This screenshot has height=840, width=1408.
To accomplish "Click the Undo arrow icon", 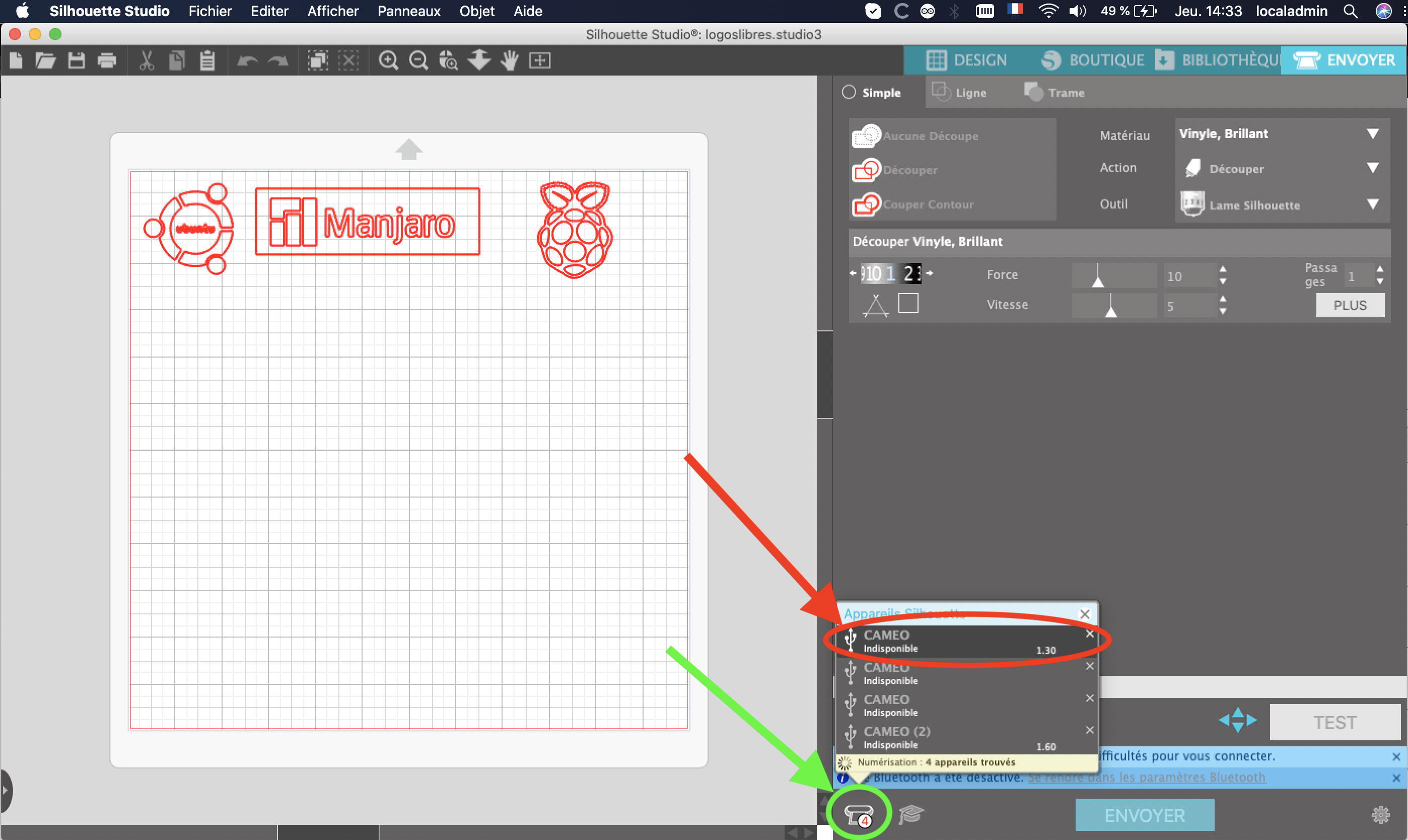I will [x=247, y=60].
